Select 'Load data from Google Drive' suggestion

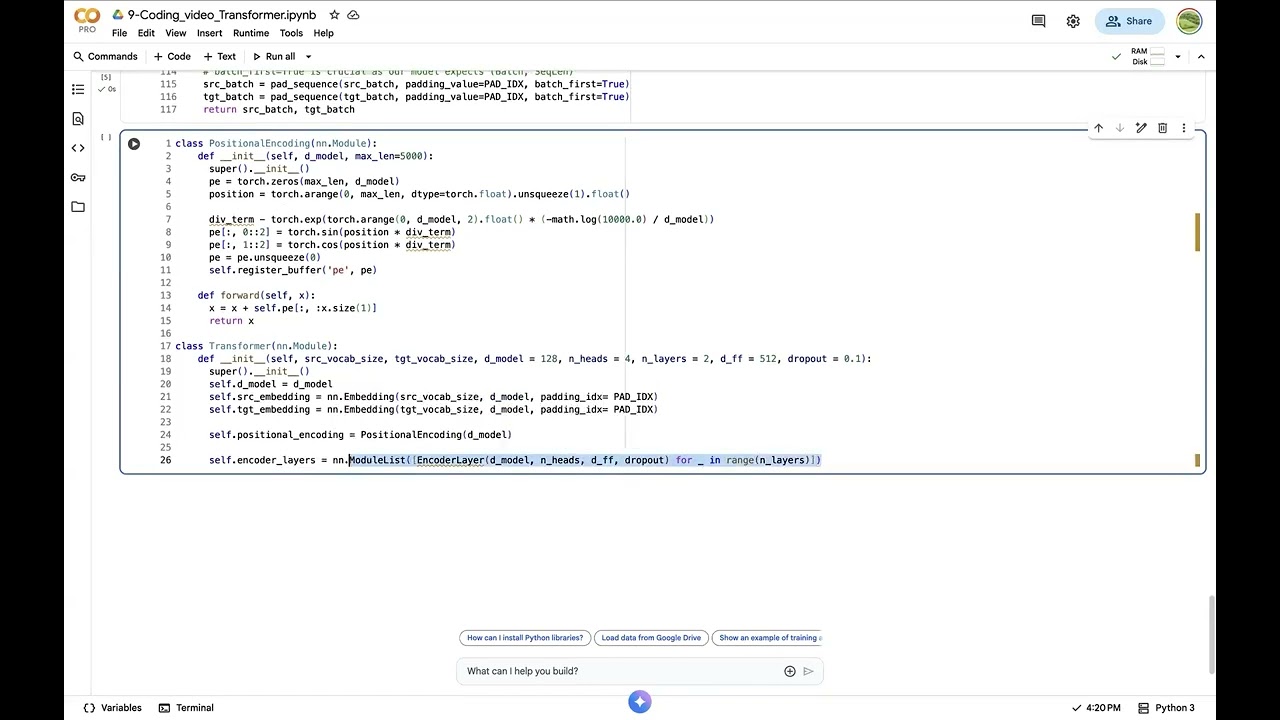(651, 638)
